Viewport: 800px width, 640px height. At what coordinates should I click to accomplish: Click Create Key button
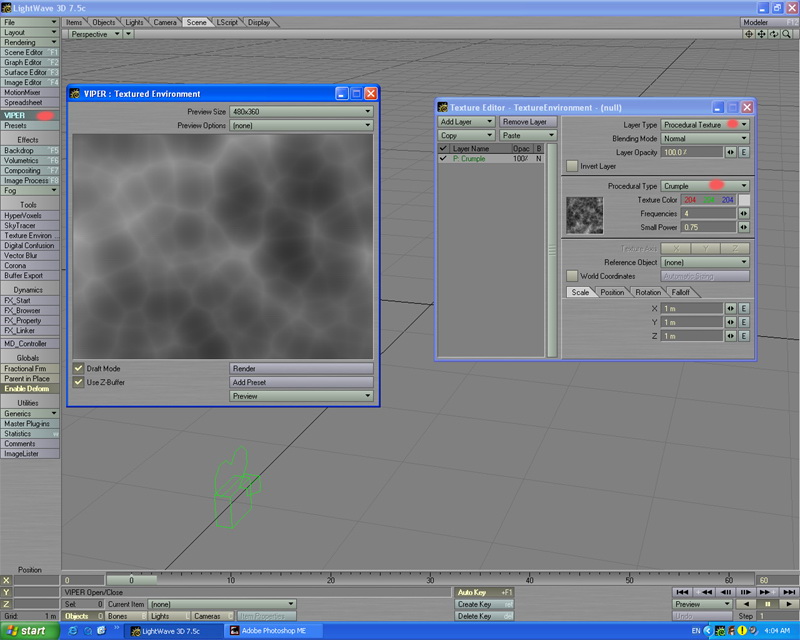tap(484, 604)
